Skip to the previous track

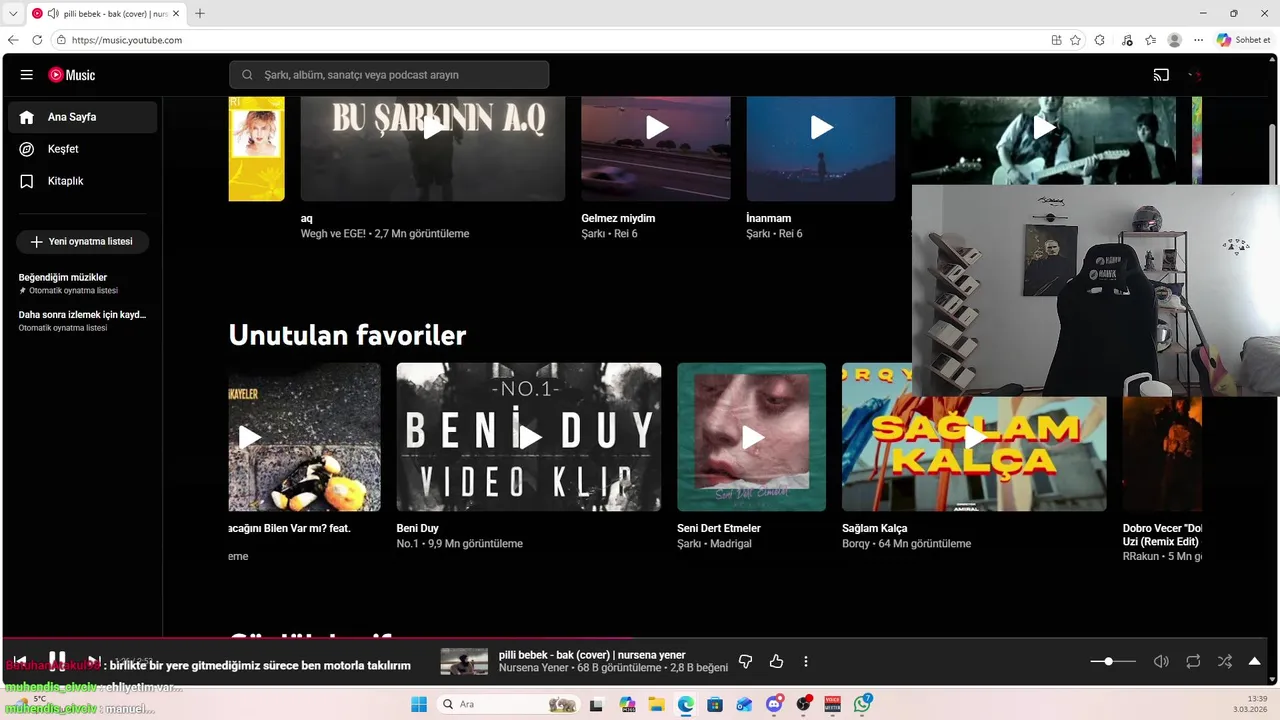(20, 661)
